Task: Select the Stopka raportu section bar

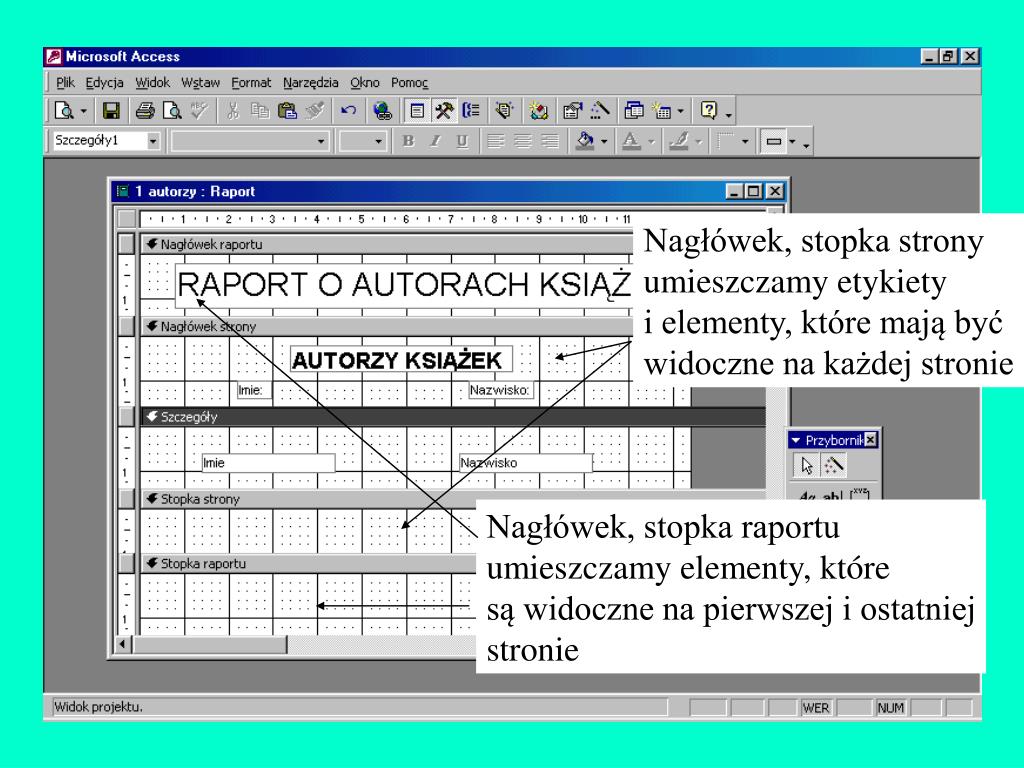Action: [x=308, y=564]
